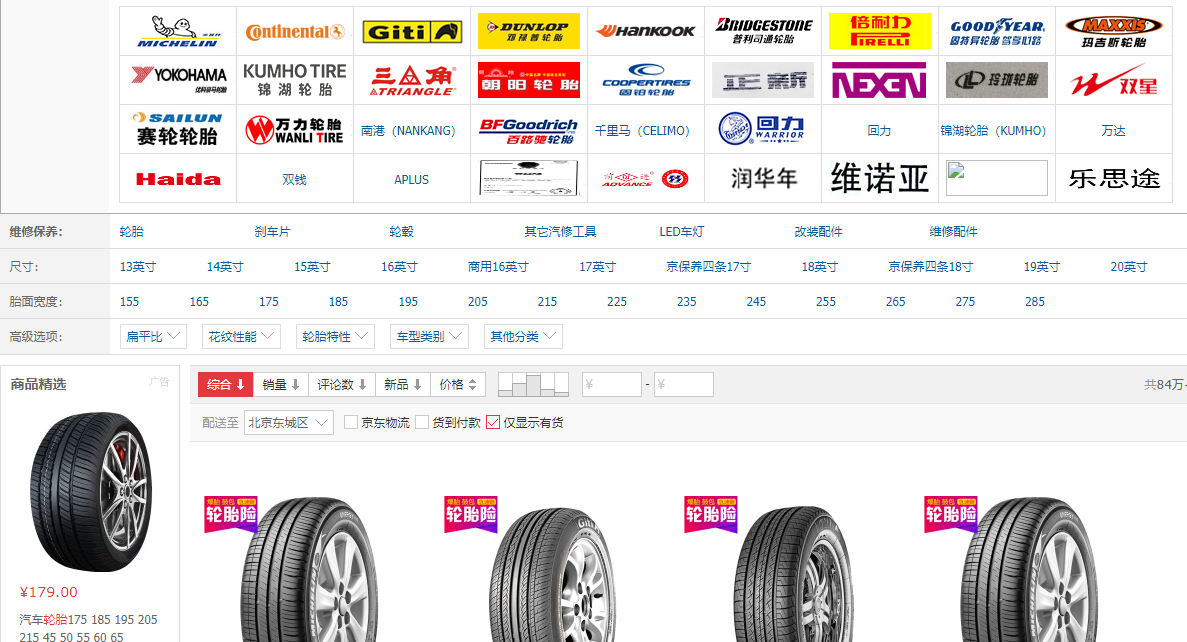This screenshot has width=1187, height=642.
Task: Select the Advance brand logo
Action: coord(646,179)
